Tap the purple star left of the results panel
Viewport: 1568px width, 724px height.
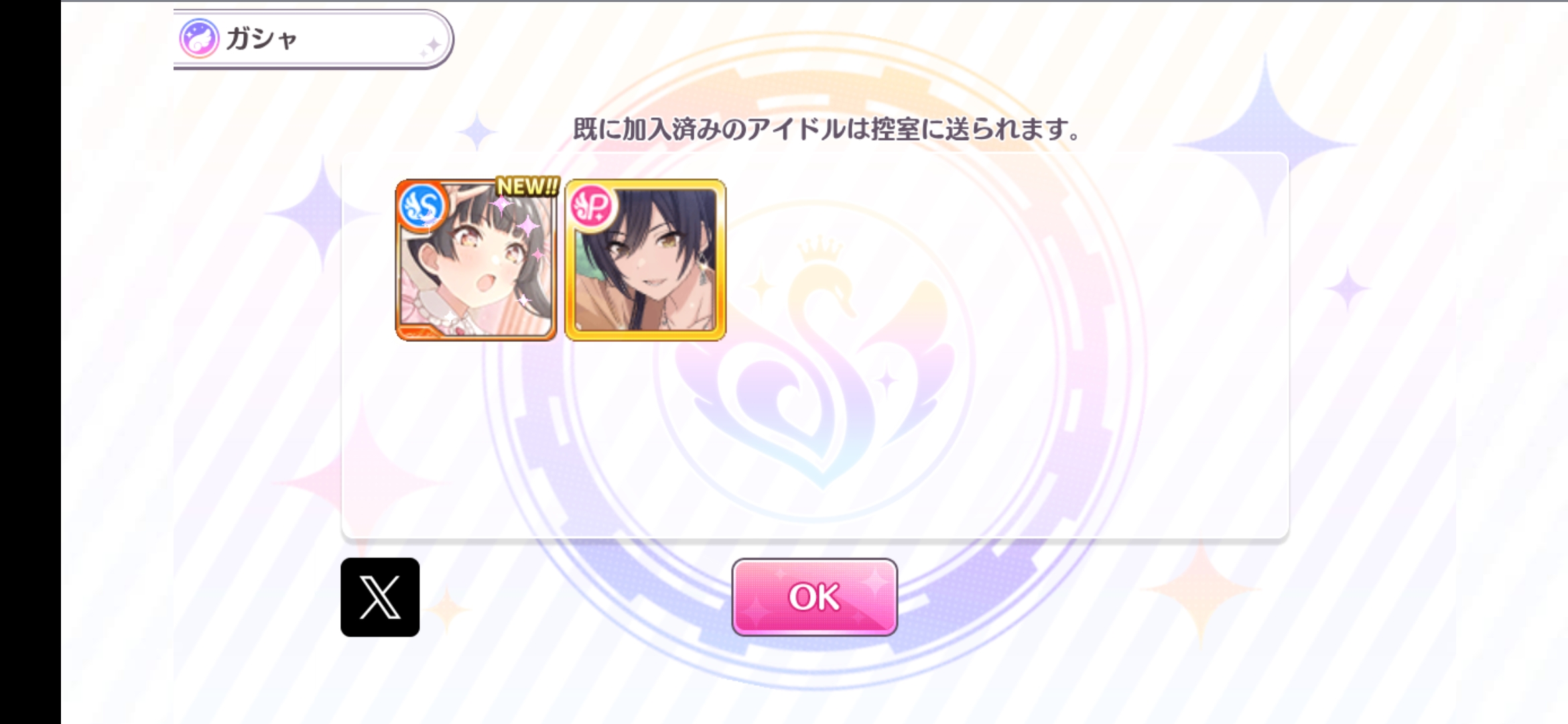(x=323, y=215)
